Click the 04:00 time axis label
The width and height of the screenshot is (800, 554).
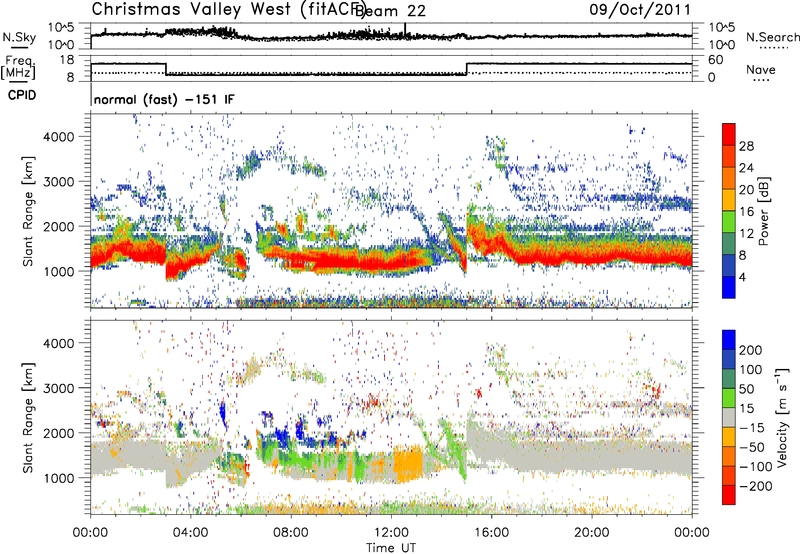tap(190, 533)
